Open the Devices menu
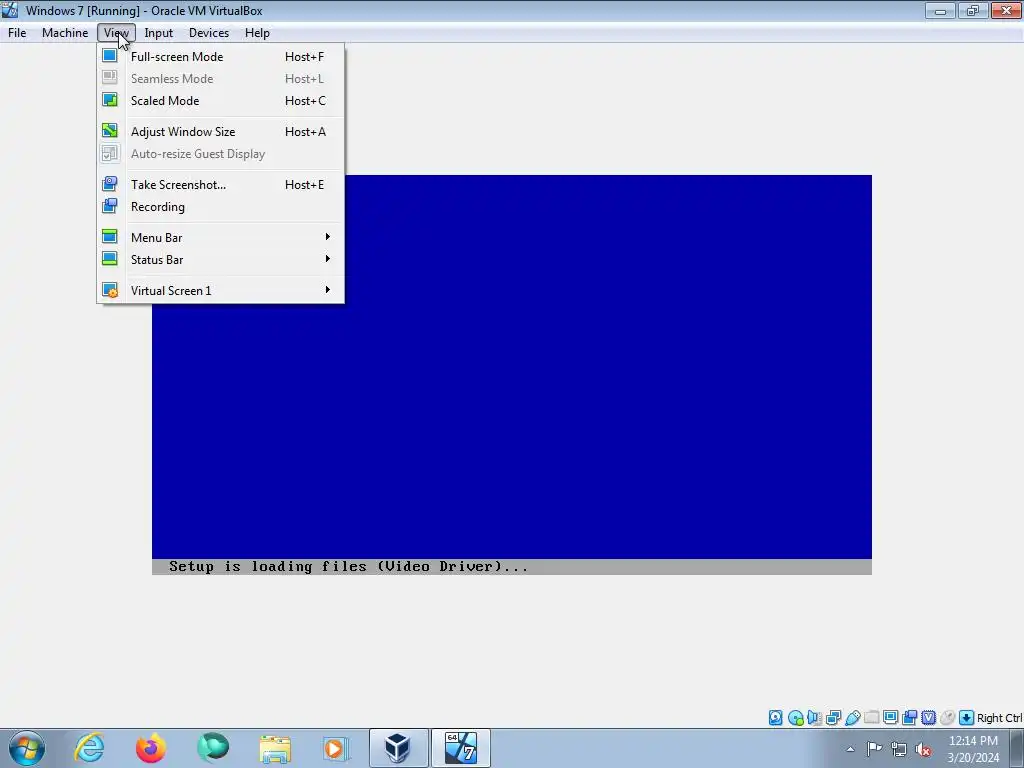This screenshot has width=1024, height=768. coord(209,33)
